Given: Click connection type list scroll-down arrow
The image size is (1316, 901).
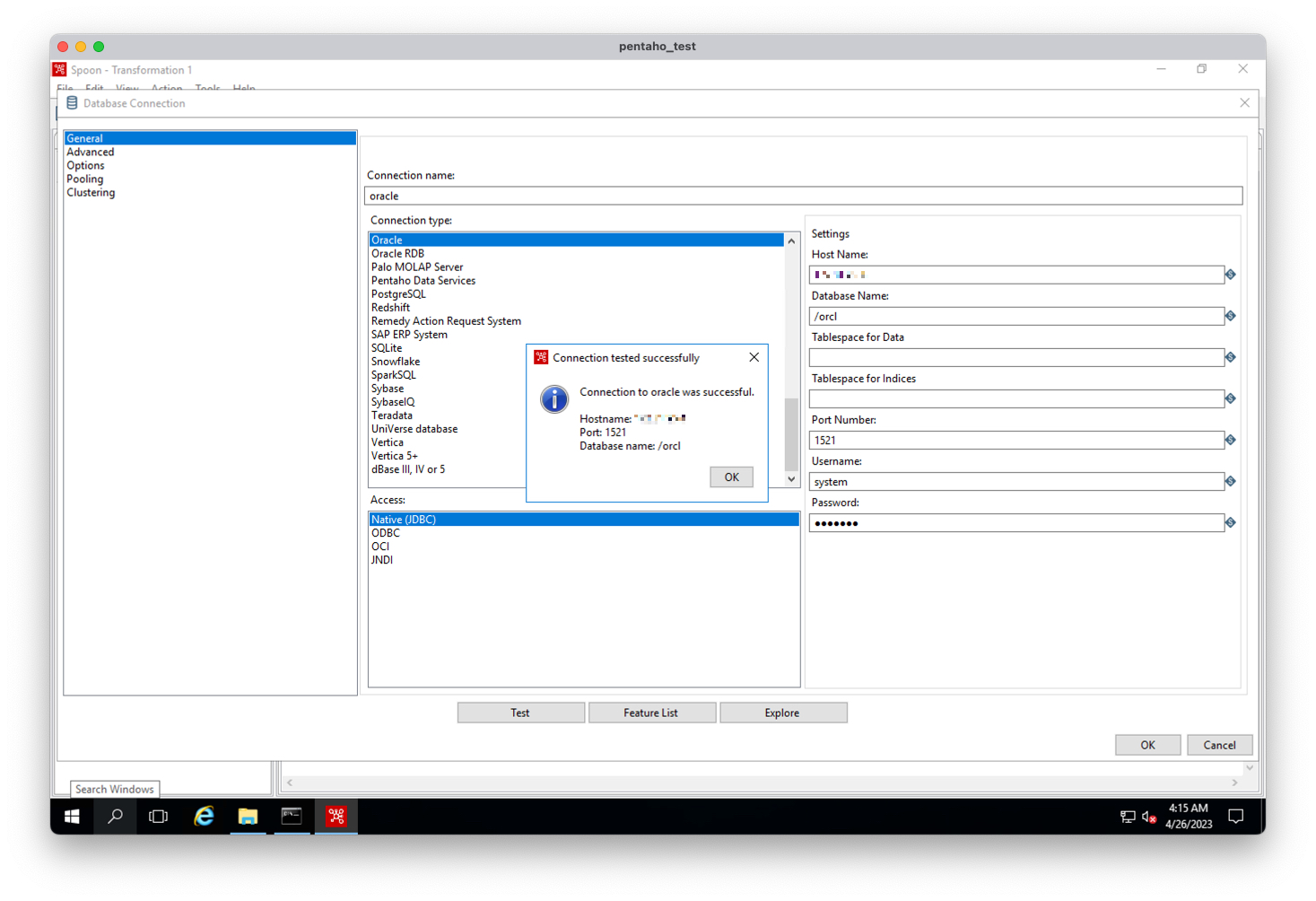Looking at the screenshot, I should pyautogui.click(x=791, y=479).
